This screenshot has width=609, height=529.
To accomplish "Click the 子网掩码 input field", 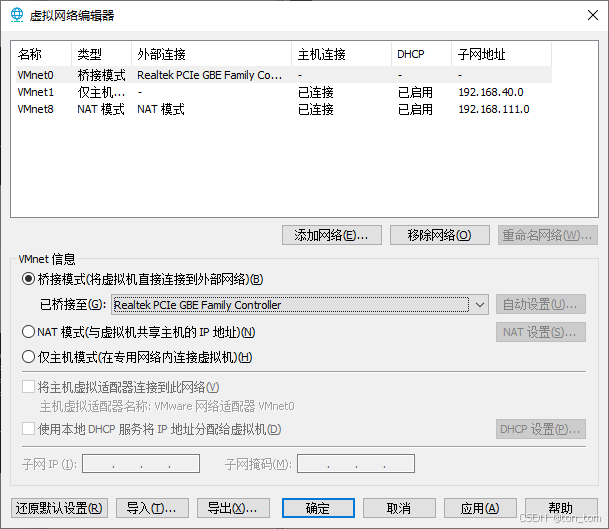I will tap(356, 463).
